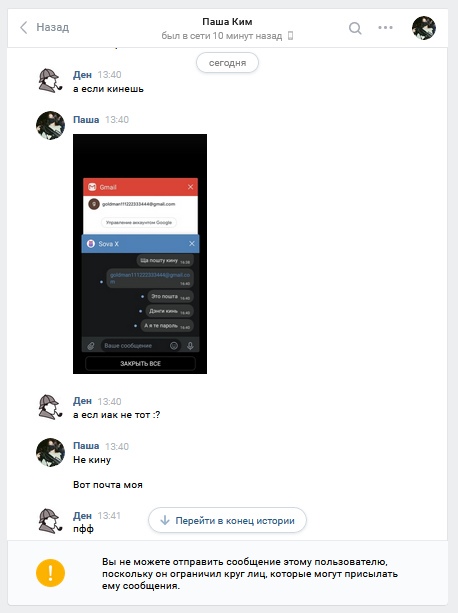
Task: Open Ден's detective avatar on first message
Action: coord(50,81)
